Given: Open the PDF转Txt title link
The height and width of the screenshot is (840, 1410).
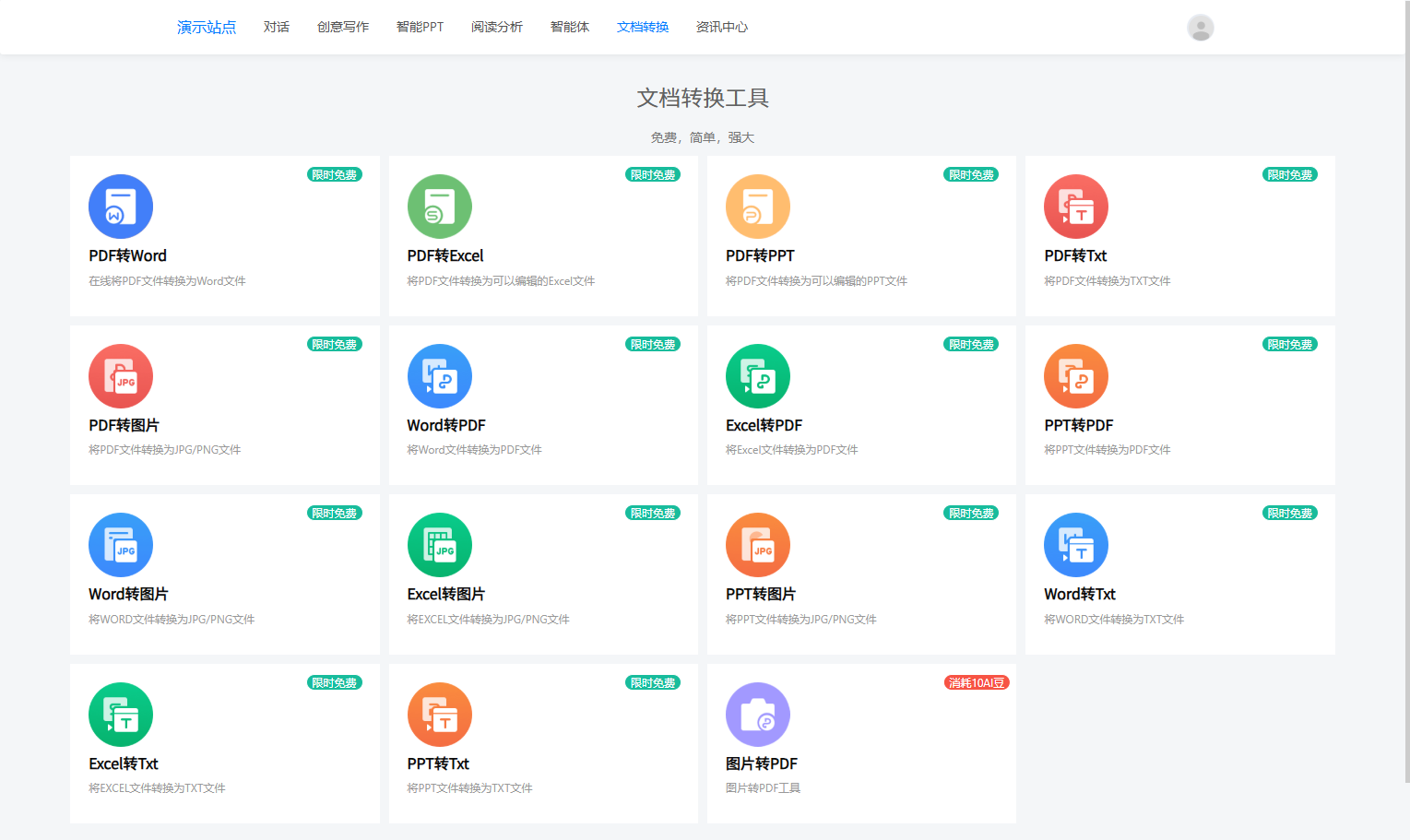Looking at the screenshot, I should click(x=1075, y=255).
